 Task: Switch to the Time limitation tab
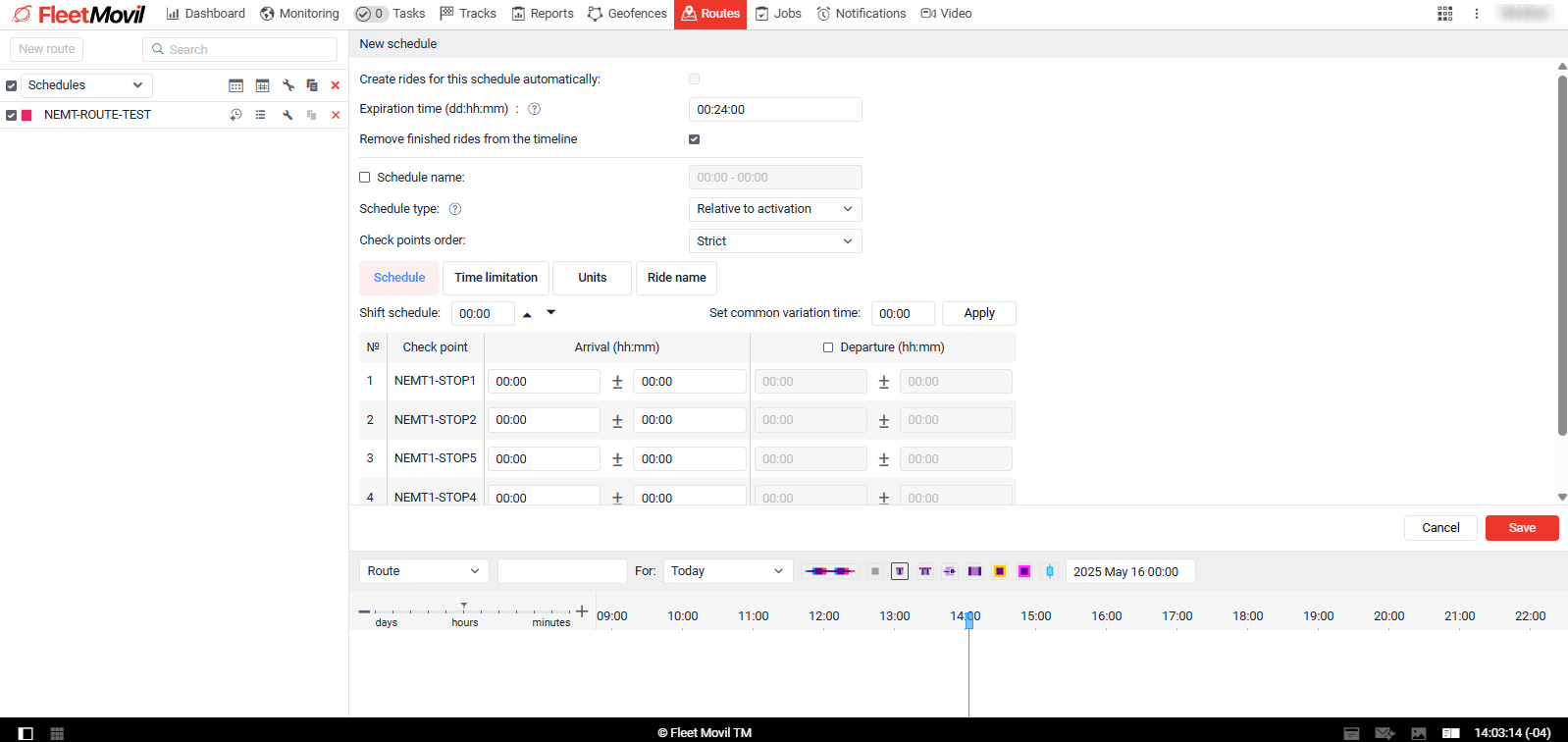point(496,278)
